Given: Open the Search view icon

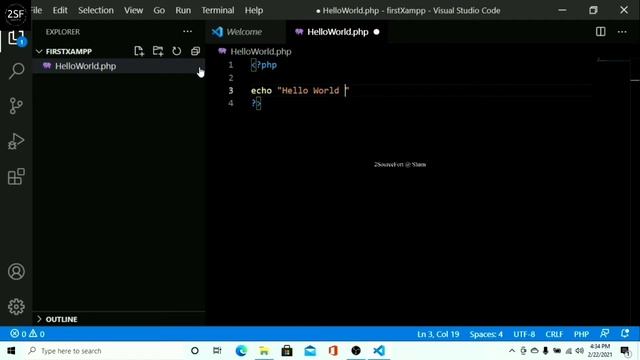Looking at the screenshot, I should coord(16,71).
